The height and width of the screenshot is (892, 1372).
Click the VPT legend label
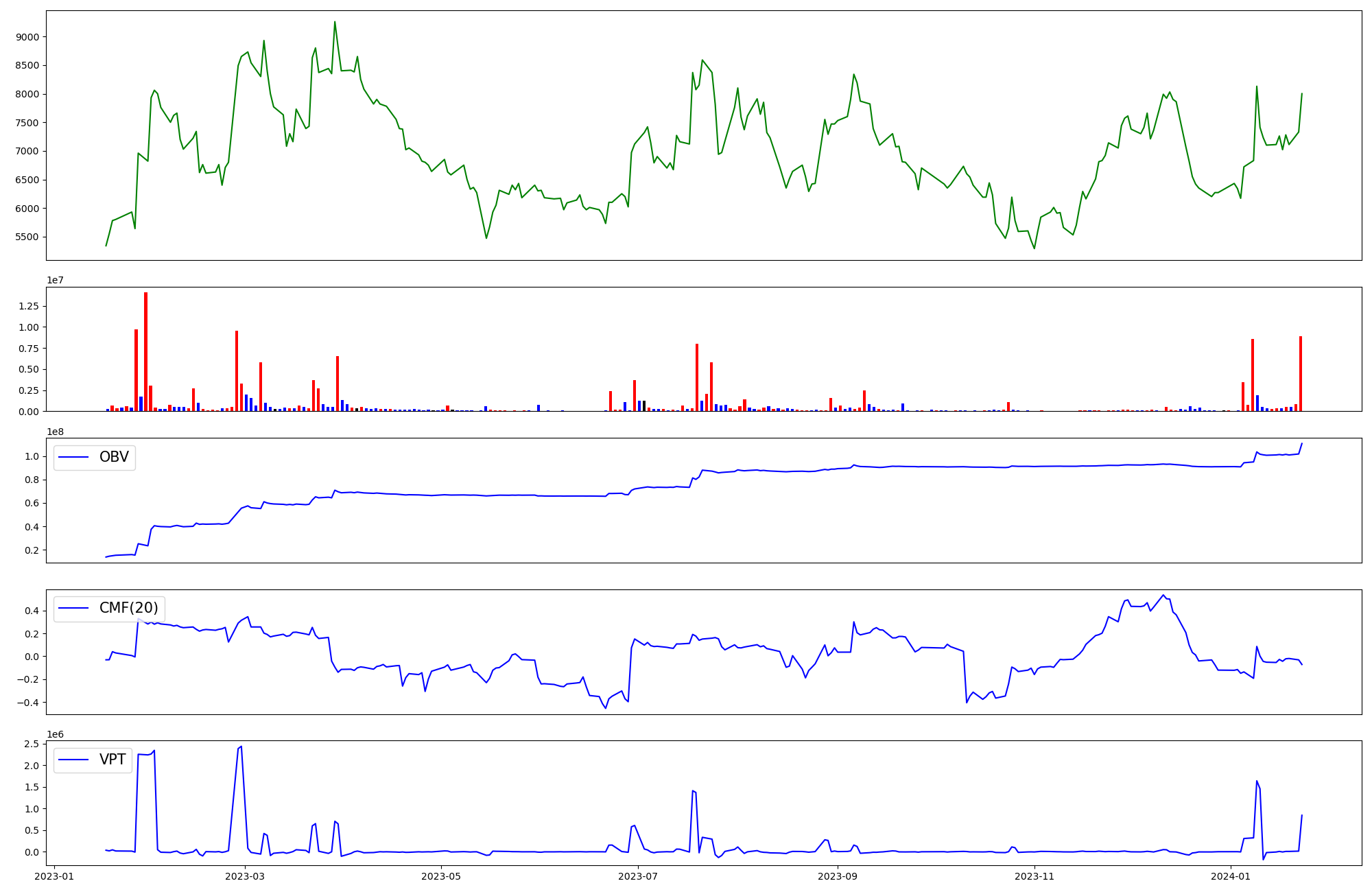pyautogui.click(x=113, y=760)
